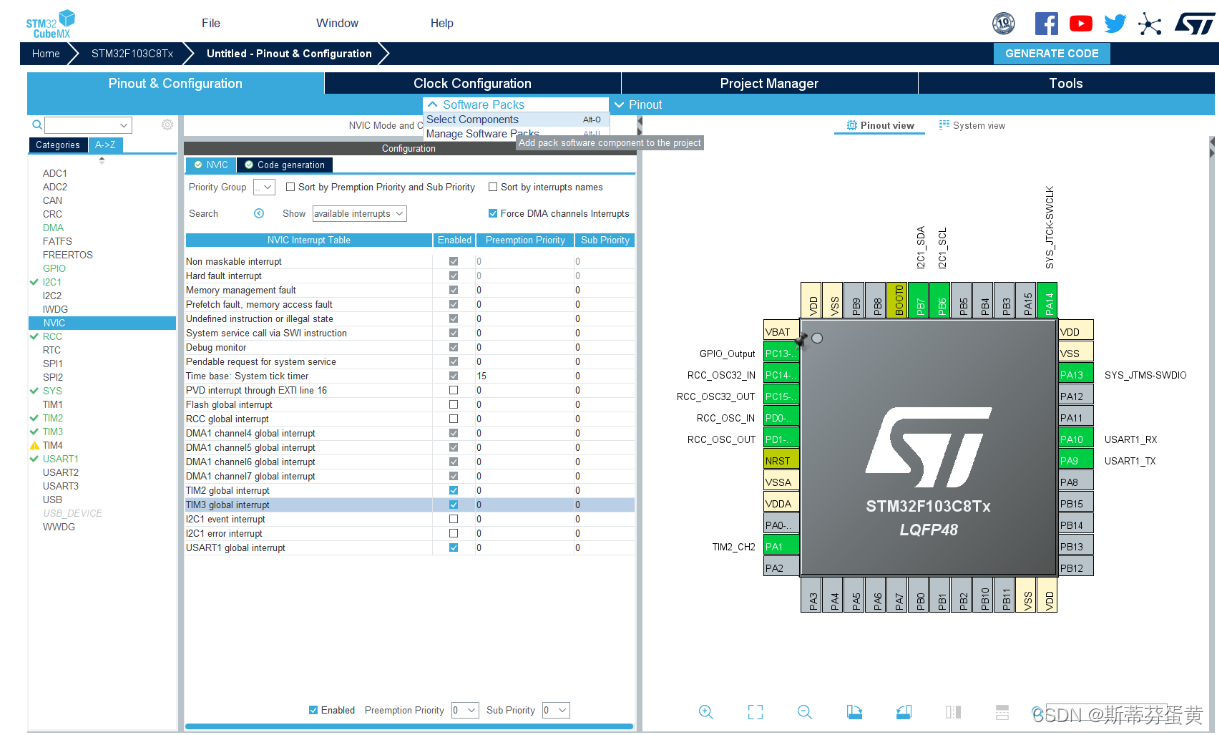This screenshot has width=1219, height=735.
Task: Expand the Pinout dropdown menu
Action: tap(637, 104)
